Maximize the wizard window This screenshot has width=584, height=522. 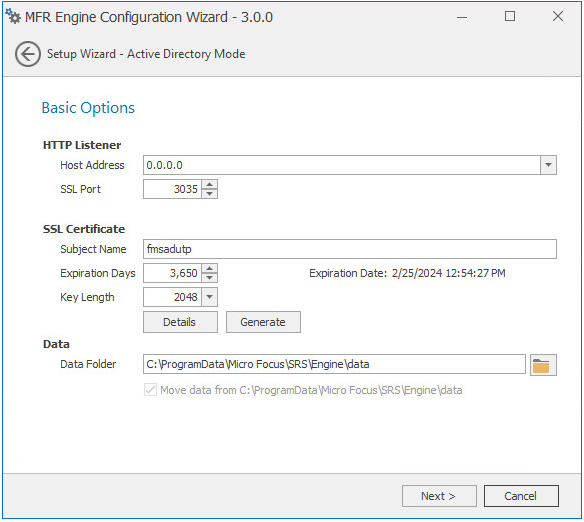pos(510,16)
